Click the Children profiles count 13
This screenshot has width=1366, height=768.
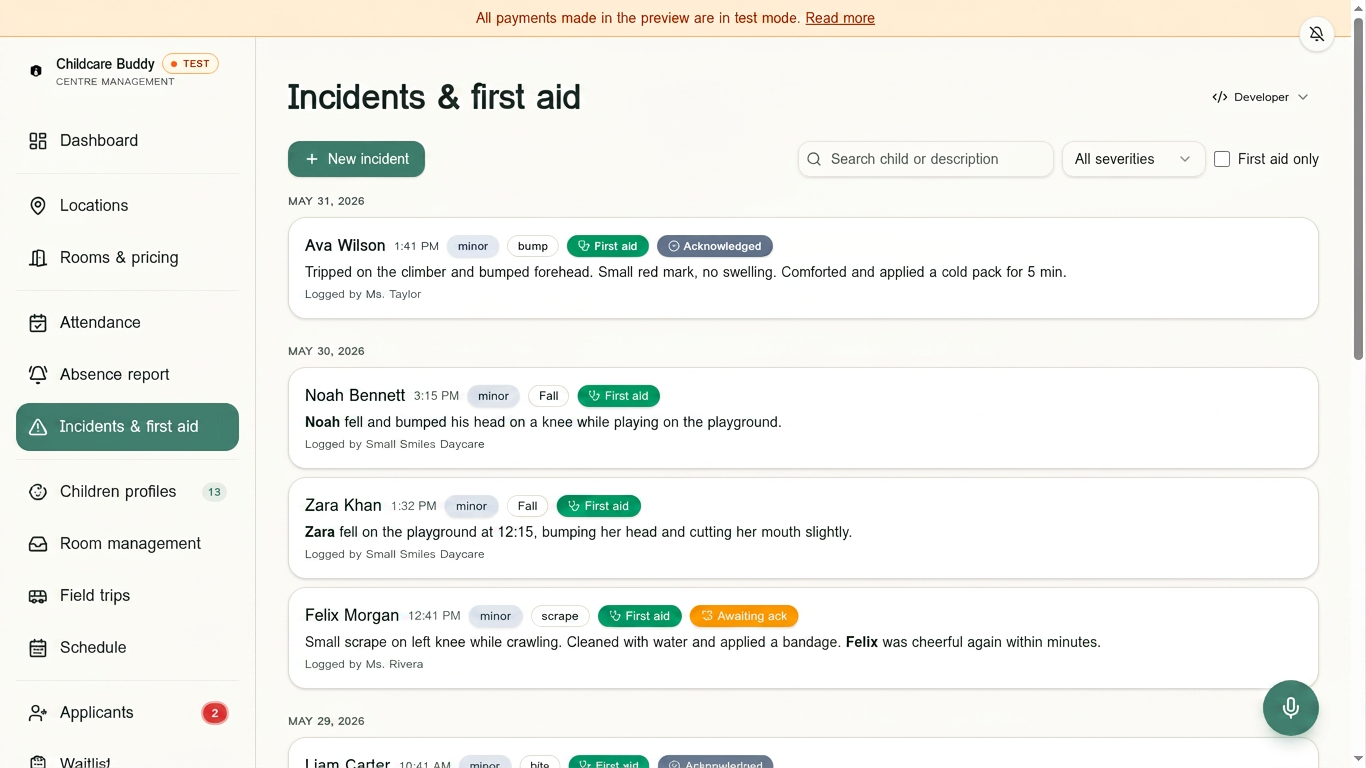[214, 492]
